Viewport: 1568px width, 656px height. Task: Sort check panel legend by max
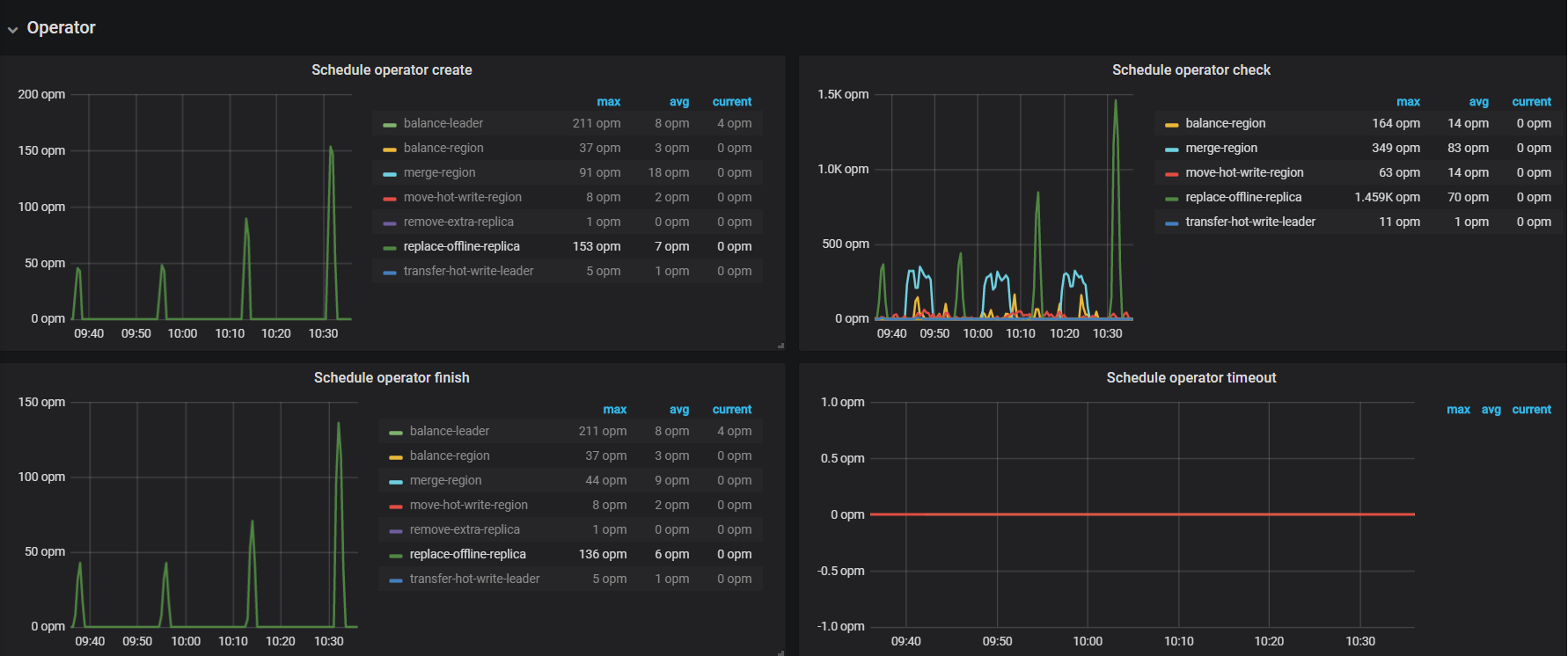1408,102
